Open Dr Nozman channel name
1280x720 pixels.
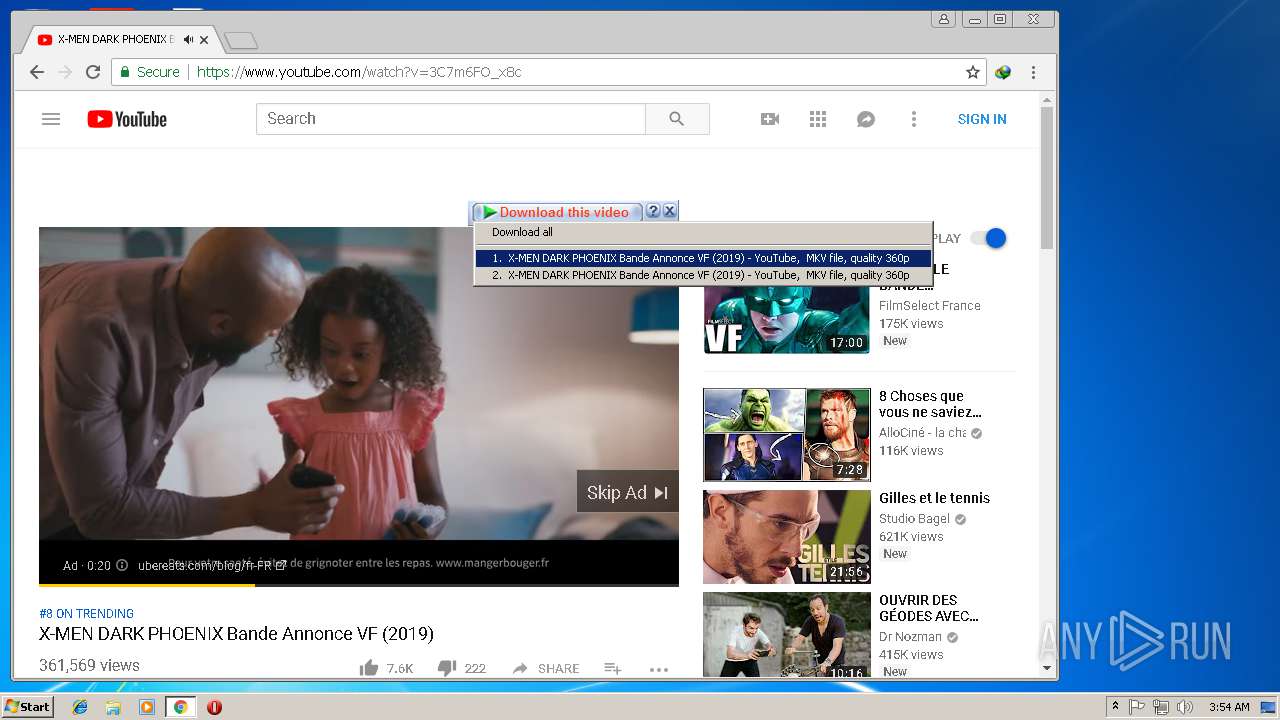(x=910, y=637)
